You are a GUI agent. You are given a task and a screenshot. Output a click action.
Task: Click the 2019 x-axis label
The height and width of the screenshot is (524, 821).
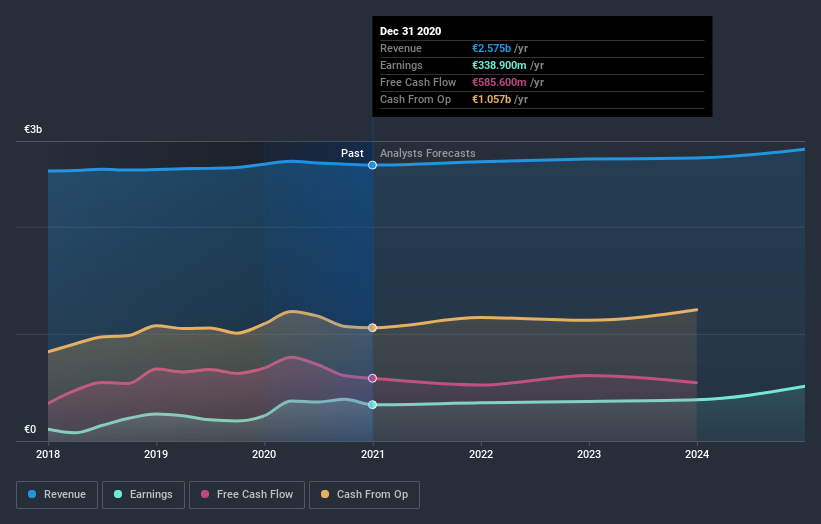pos(156,454)
